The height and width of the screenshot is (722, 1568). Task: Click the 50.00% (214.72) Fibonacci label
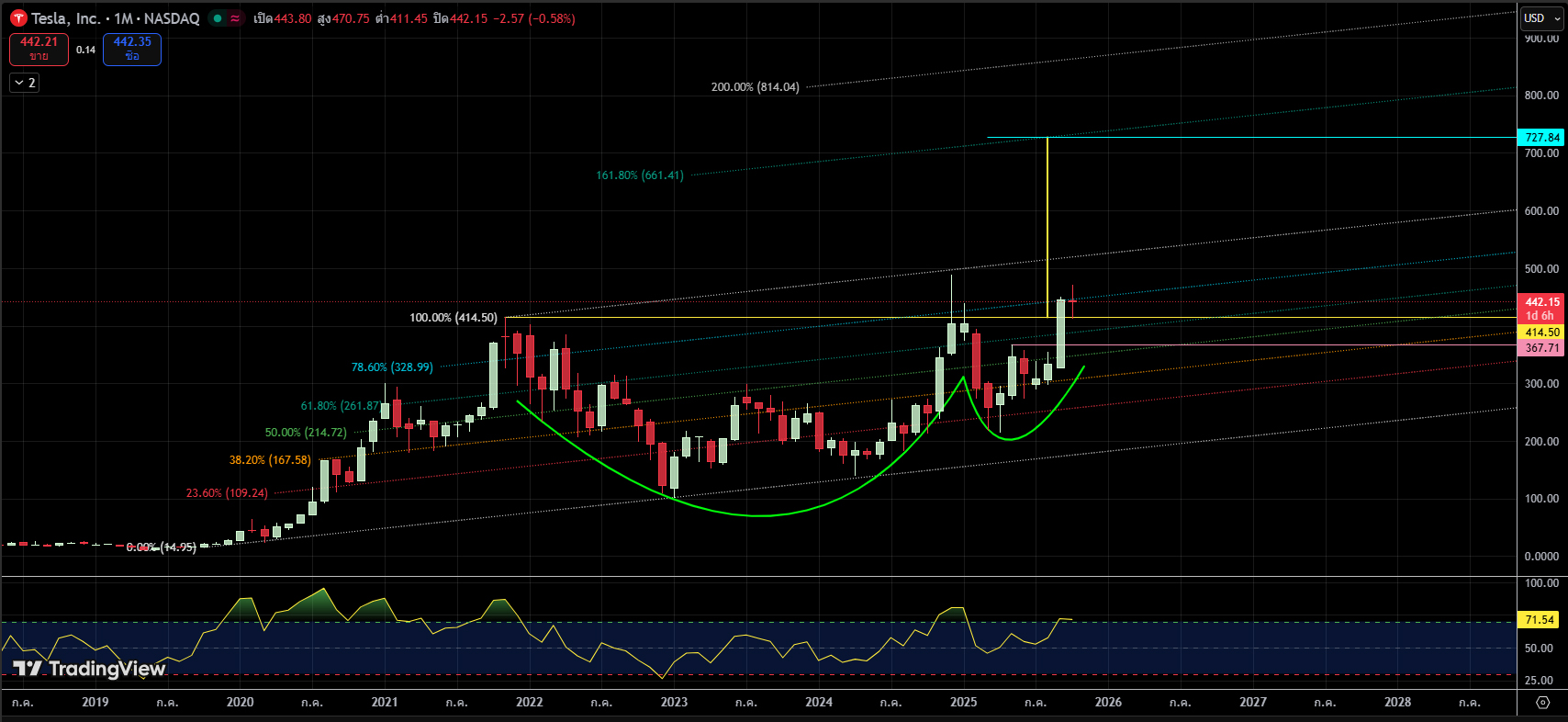point(306,433)
